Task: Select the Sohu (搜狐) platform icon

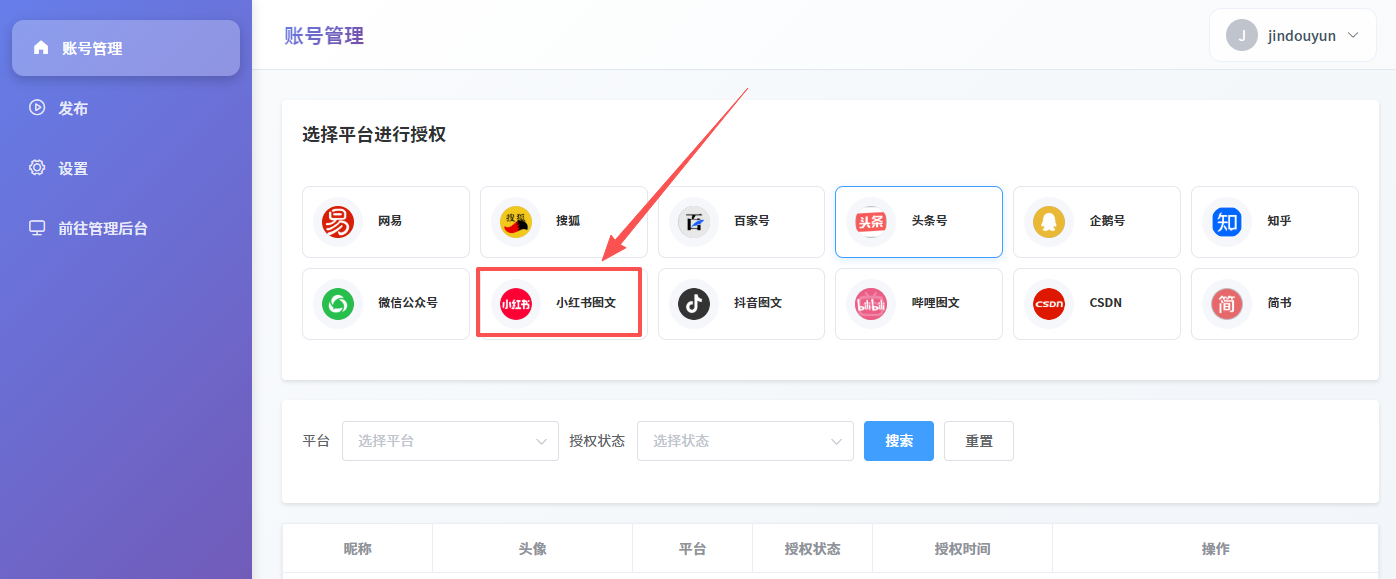Action: click(x=516, y=221)
